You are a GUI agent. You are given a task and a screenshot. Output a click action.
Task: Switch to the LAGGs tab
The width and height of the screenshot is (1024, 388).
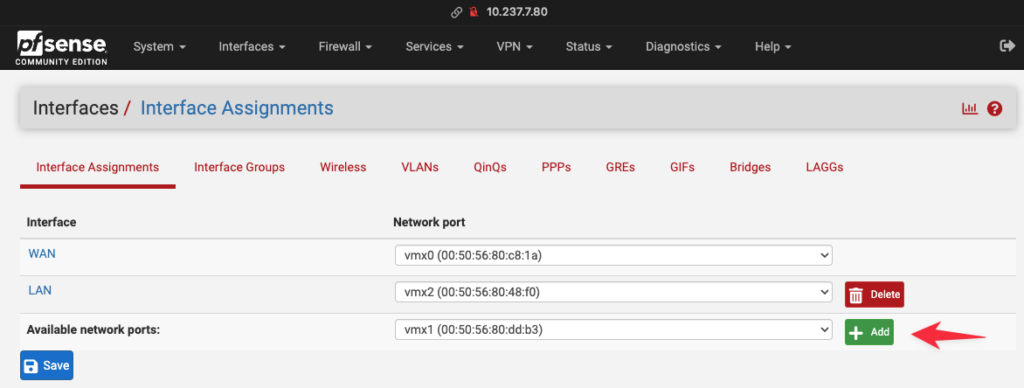point(825,167)
